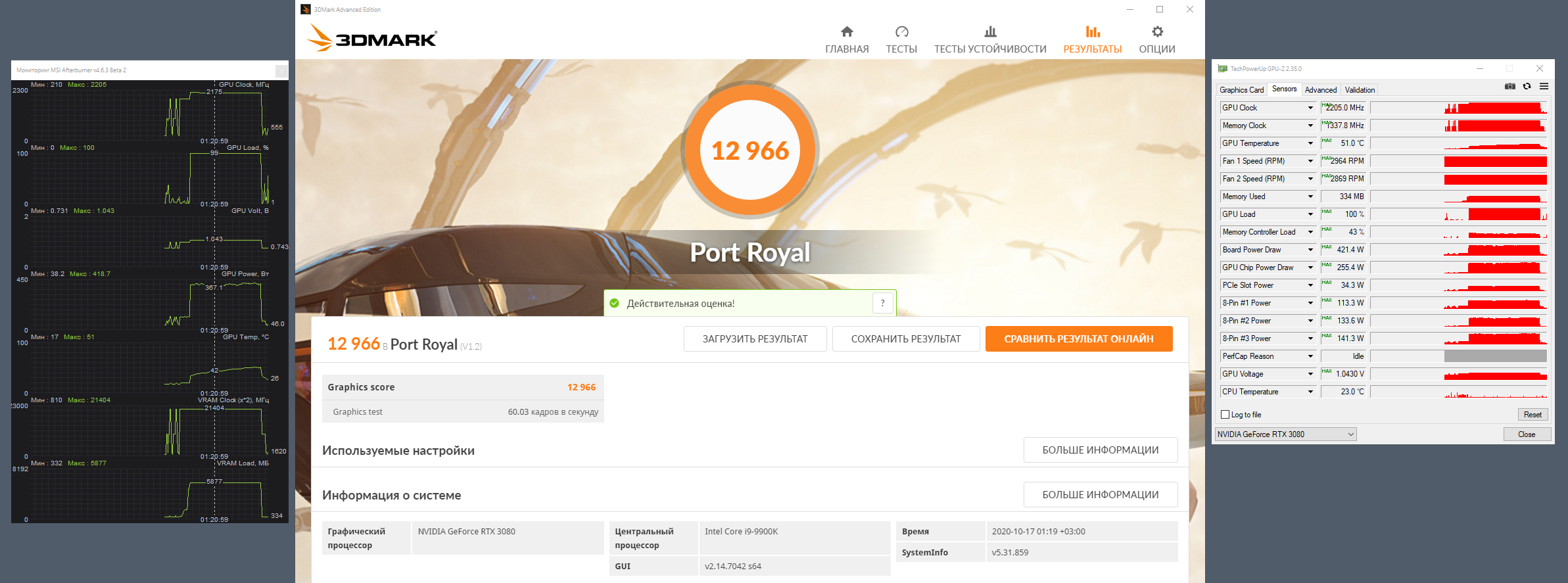The height and width of the screenshot is (583, 1568).
Task: Expand the Memory Used sensor dropdown
Action: [x=1310, y=197]
